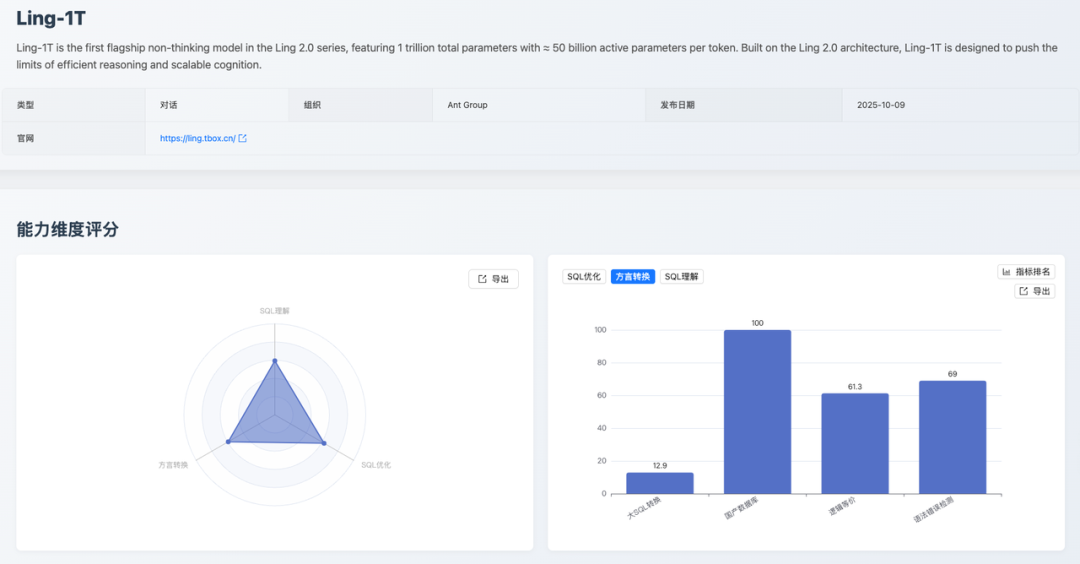This screenshot has width=1080, height=564.
Task: Switch to the SQL优化 category
Action: [584, 276]
